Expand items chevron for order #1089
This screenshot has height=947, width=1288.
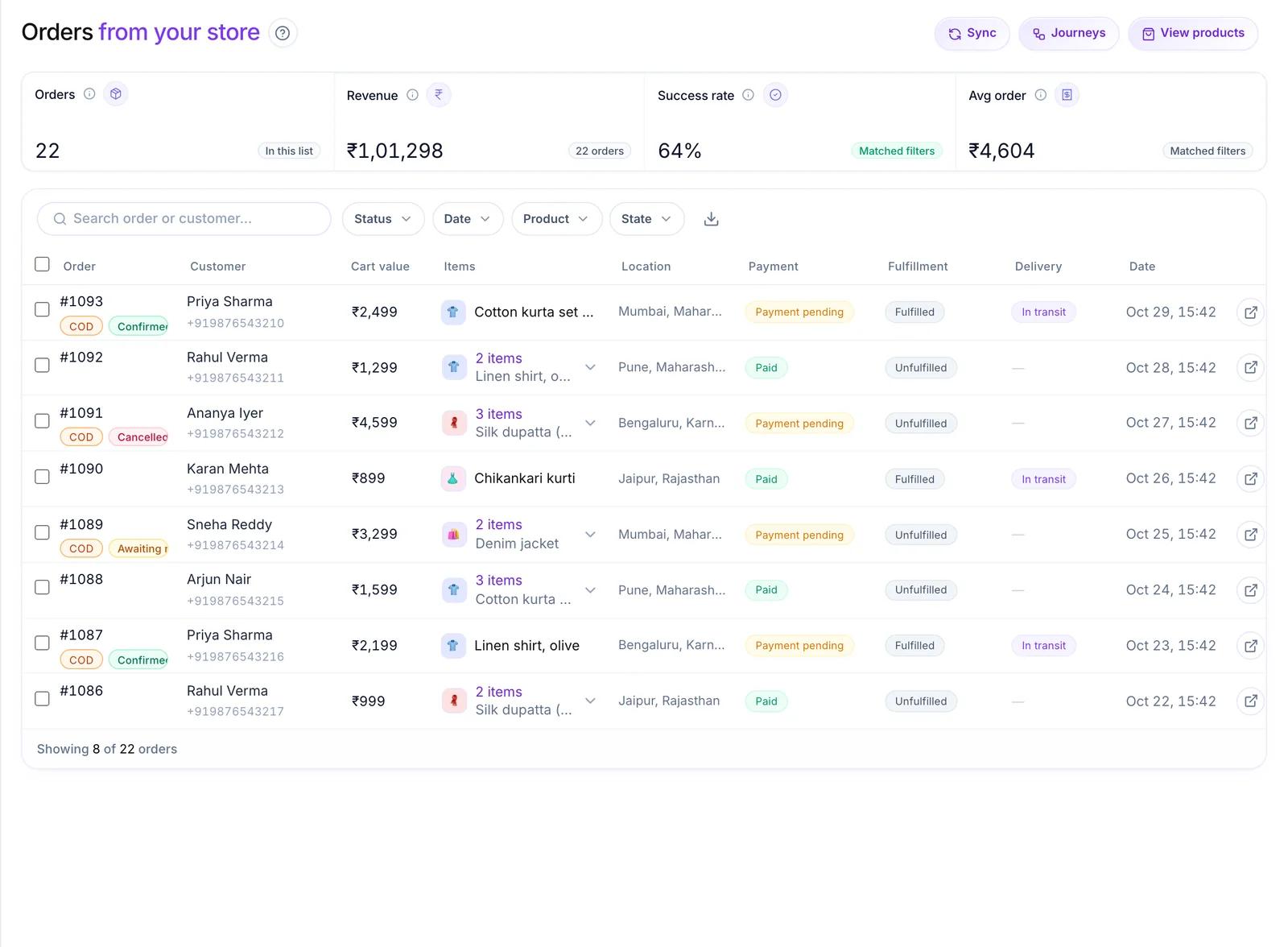(x=590, y=534)
